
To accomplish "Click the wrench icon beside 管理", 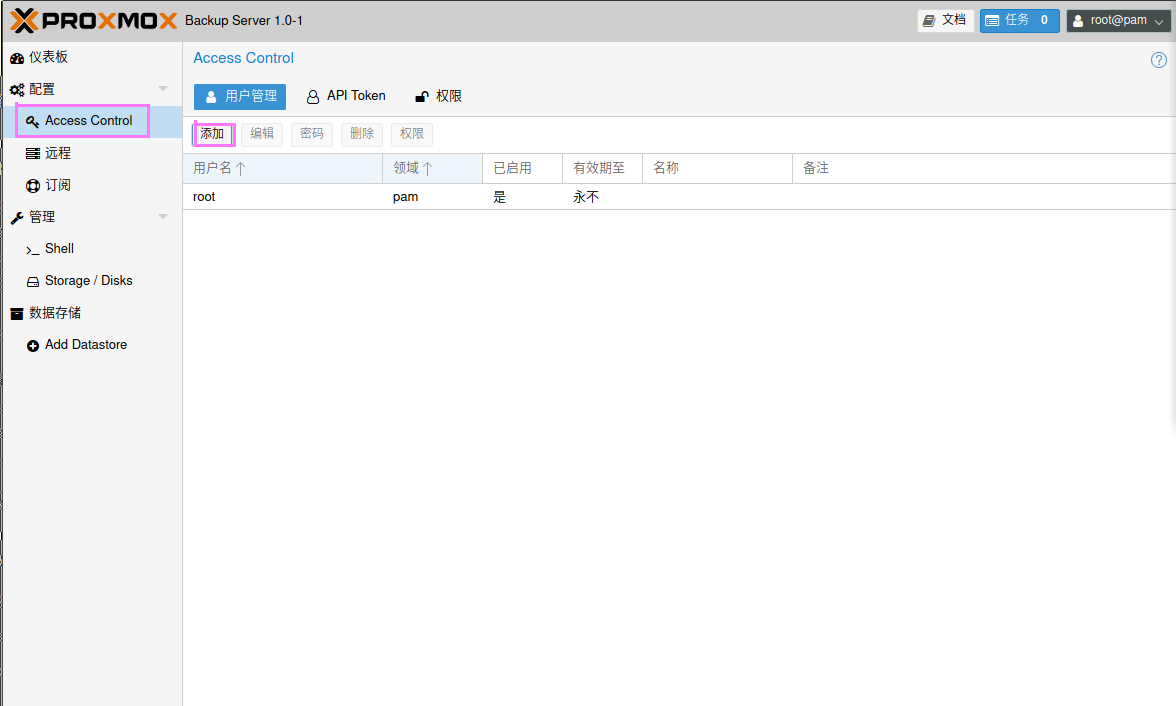I will 16,218.
